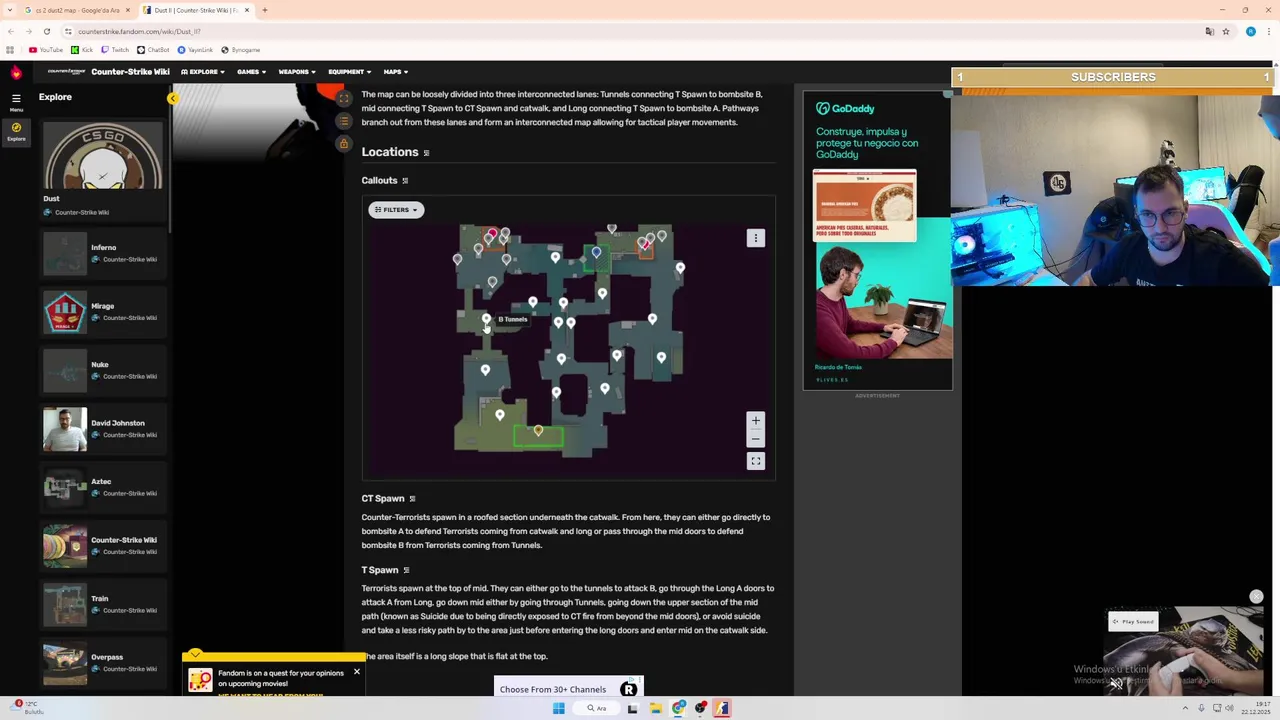Show hidden system tray icons chevron
The image size is (1280, 720).
1183,708
